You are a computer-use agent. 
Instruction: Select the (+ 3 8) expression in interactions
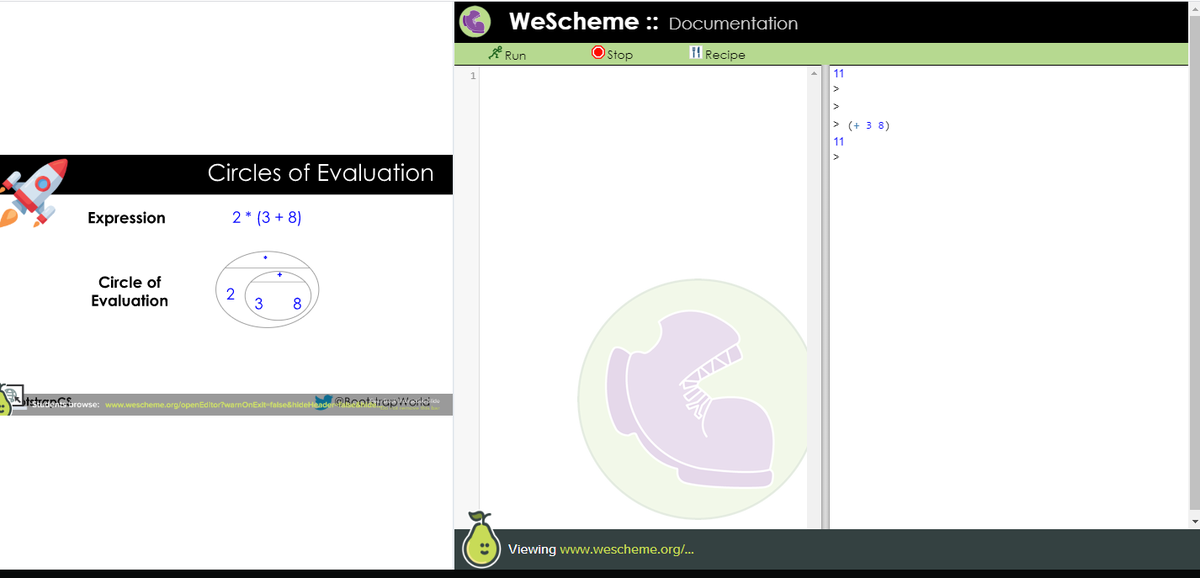pos(868,126)
